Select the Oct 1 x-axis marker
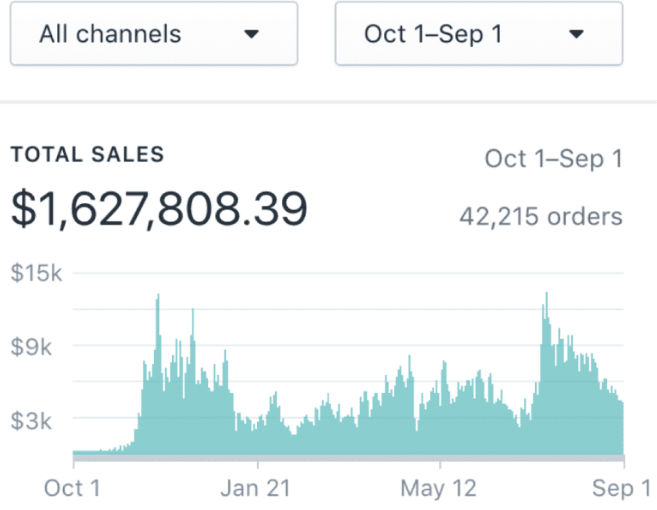Screen dimensions: 657x510 tap(72, 488)
